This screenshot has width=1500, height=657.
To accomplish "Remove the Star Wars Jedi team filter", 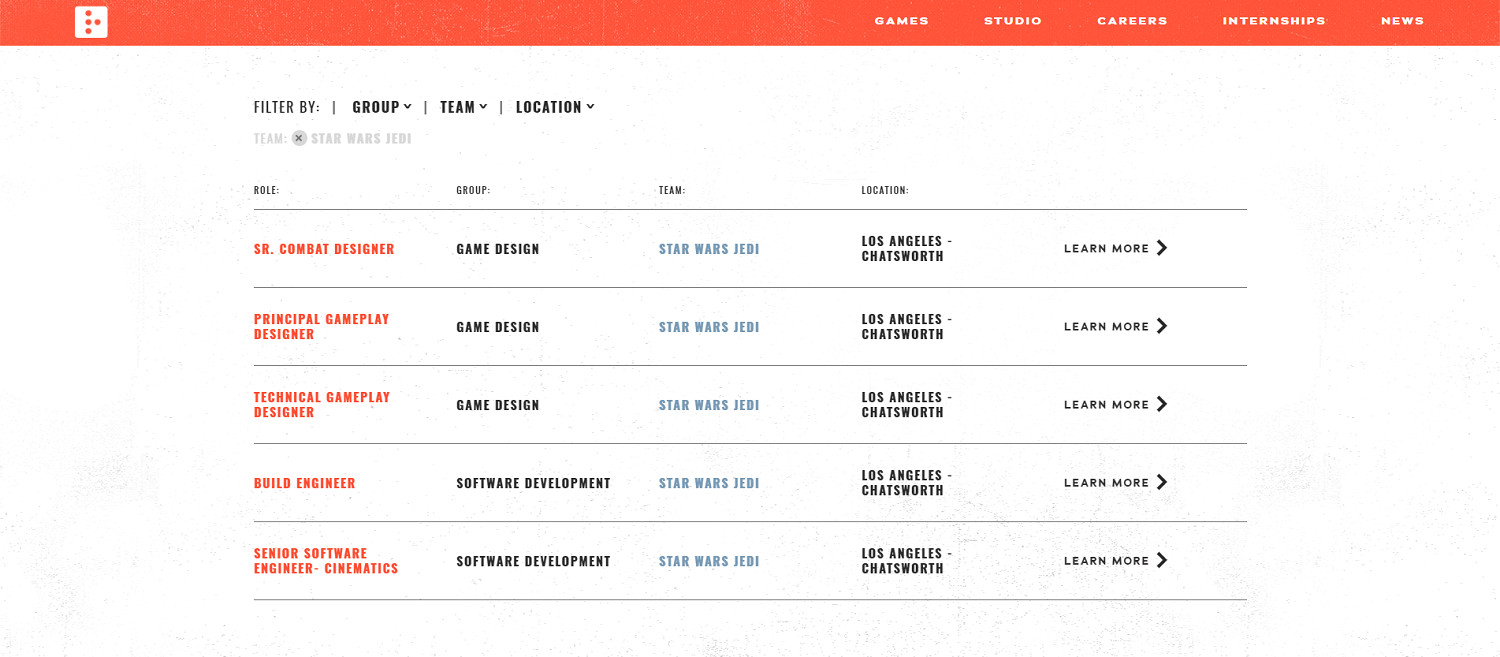I will pos(299,138).
